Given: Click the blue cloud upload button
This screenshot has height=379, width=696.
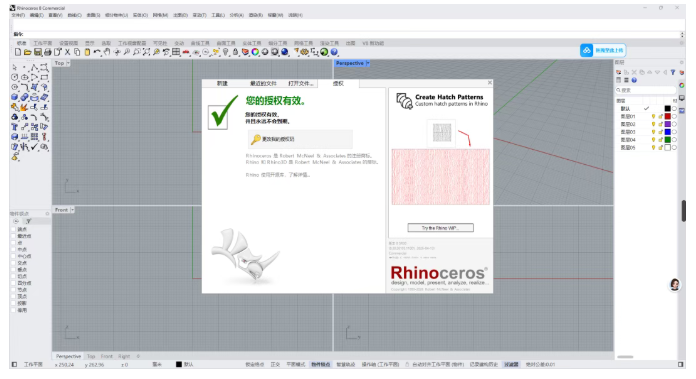Looking at the screenshot, I should 603,50.
